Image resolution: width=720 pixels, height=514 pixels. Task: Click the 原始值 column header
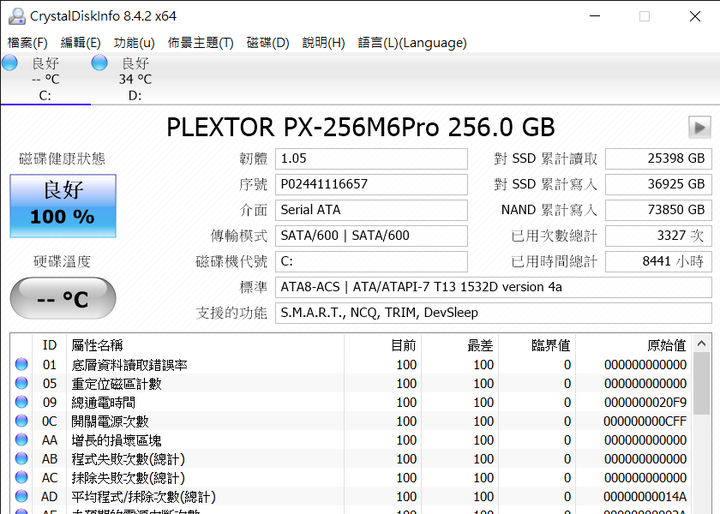[x=634, y=345]
